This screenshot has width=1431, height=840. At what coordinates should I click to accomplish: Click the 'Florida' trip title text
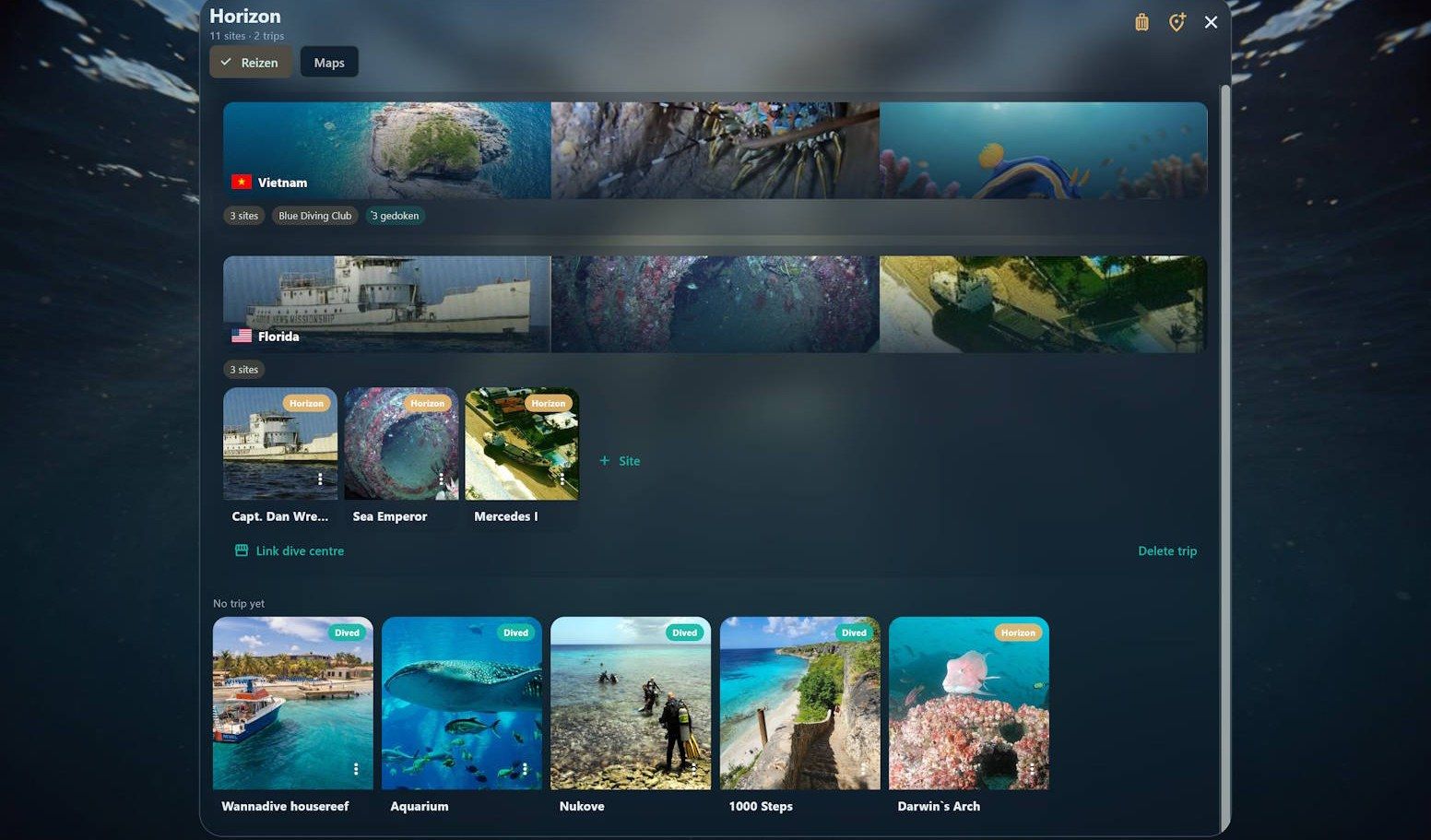[278, 337]
